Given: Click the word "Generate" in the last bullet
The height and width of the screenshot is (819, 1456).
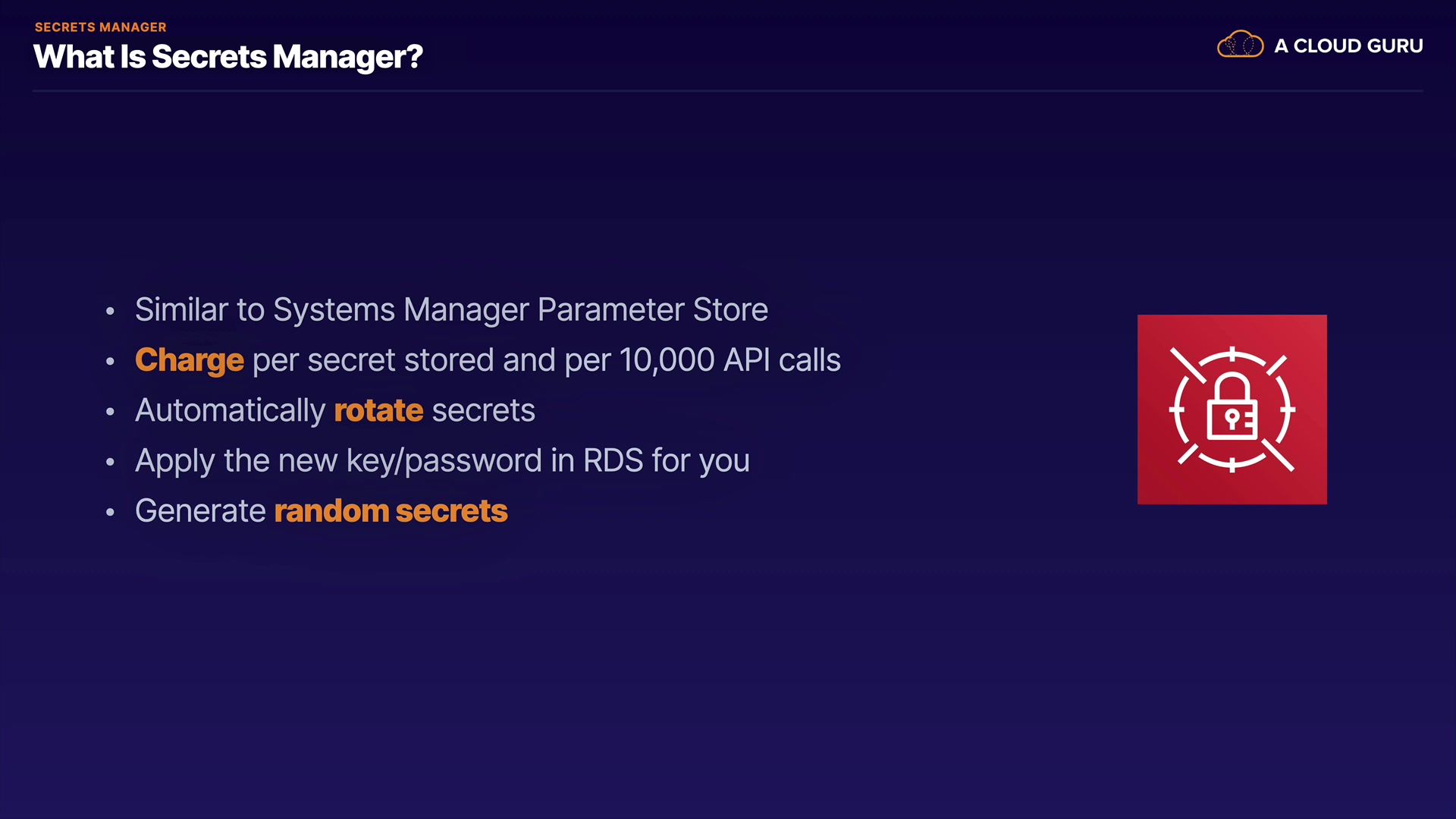Looking at the screenshot, I should (200, 511).
